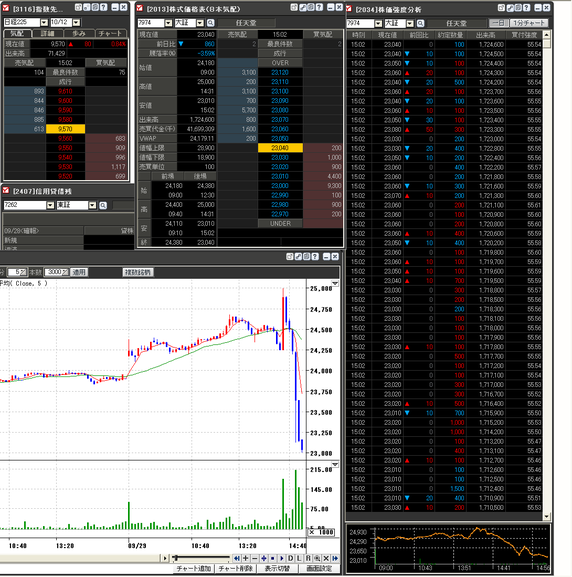Jump to chart start with rewind icon
The image size is (572, 577).
(237, 558)
